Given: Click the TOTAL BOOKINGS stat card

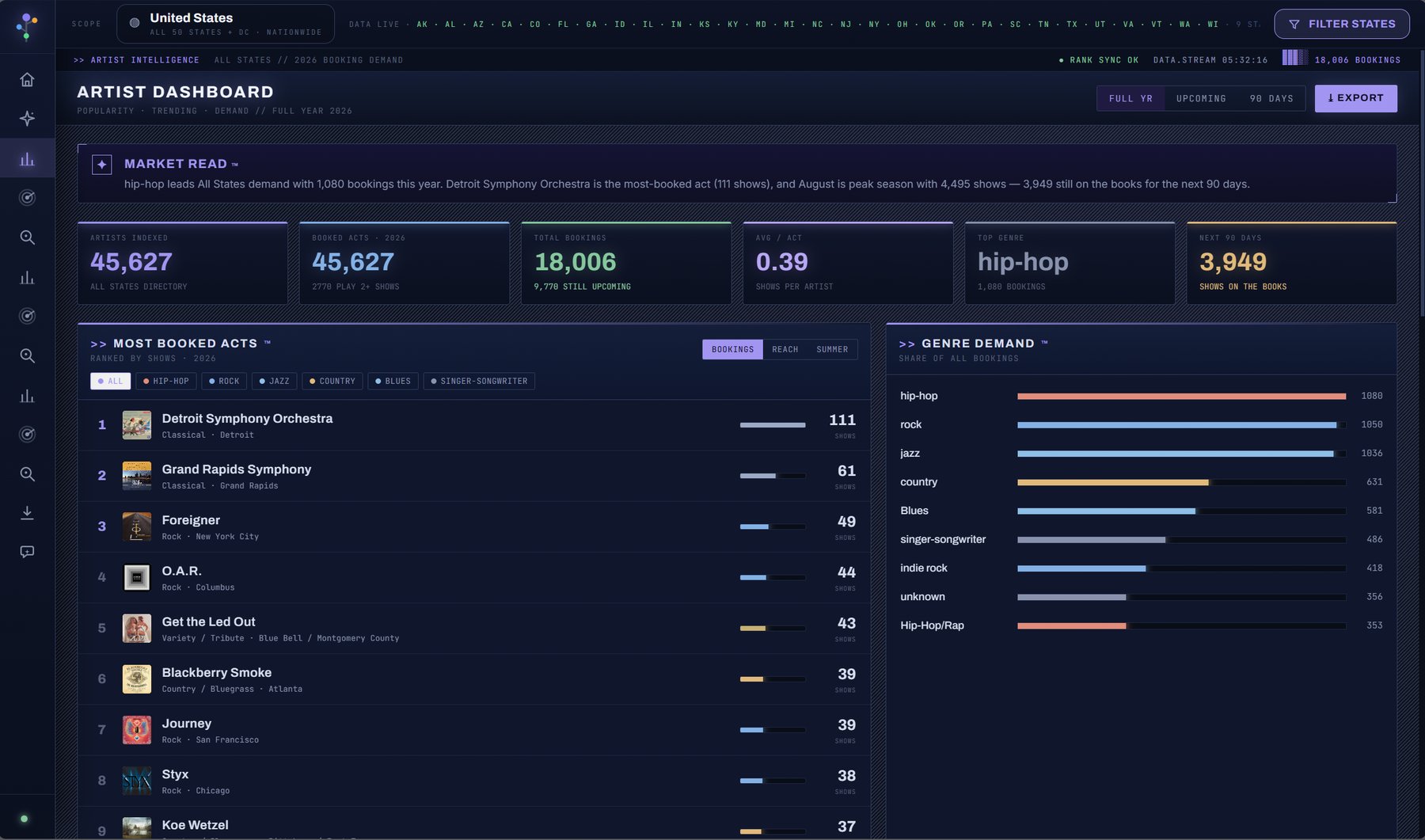Looking at the screenshot, I should click(x=626, y=264).
